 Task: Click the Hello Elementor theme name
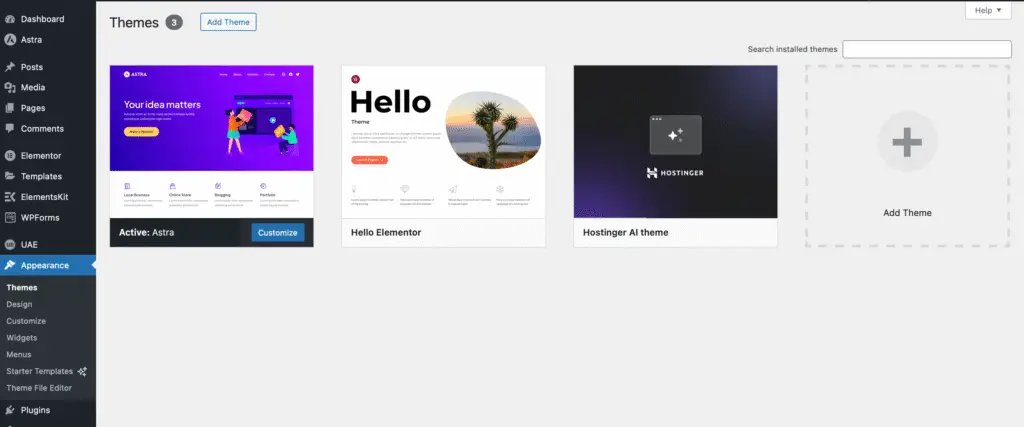tap(386, 232)
